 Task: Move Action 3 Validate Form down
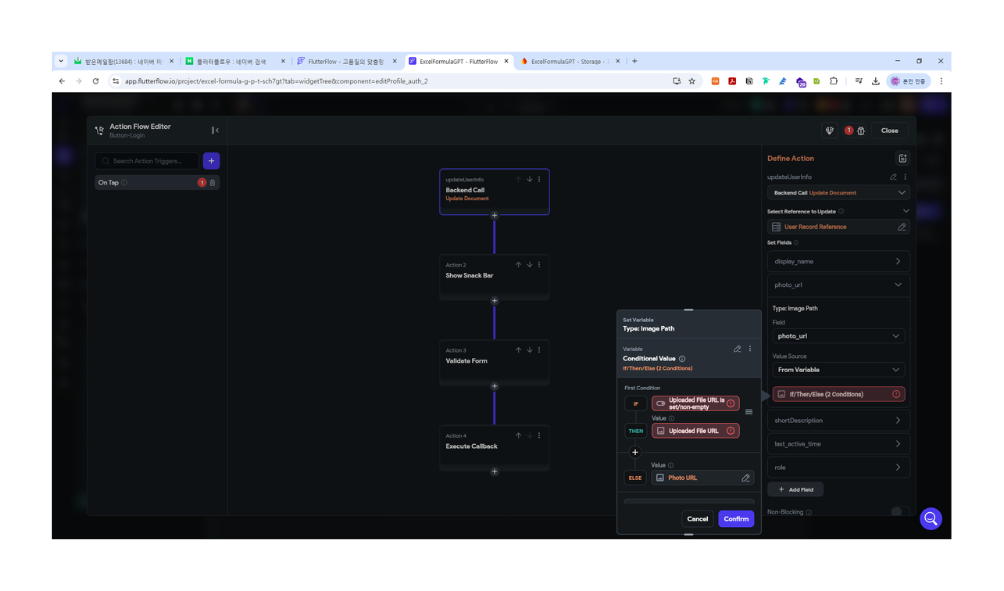(530, 350)
